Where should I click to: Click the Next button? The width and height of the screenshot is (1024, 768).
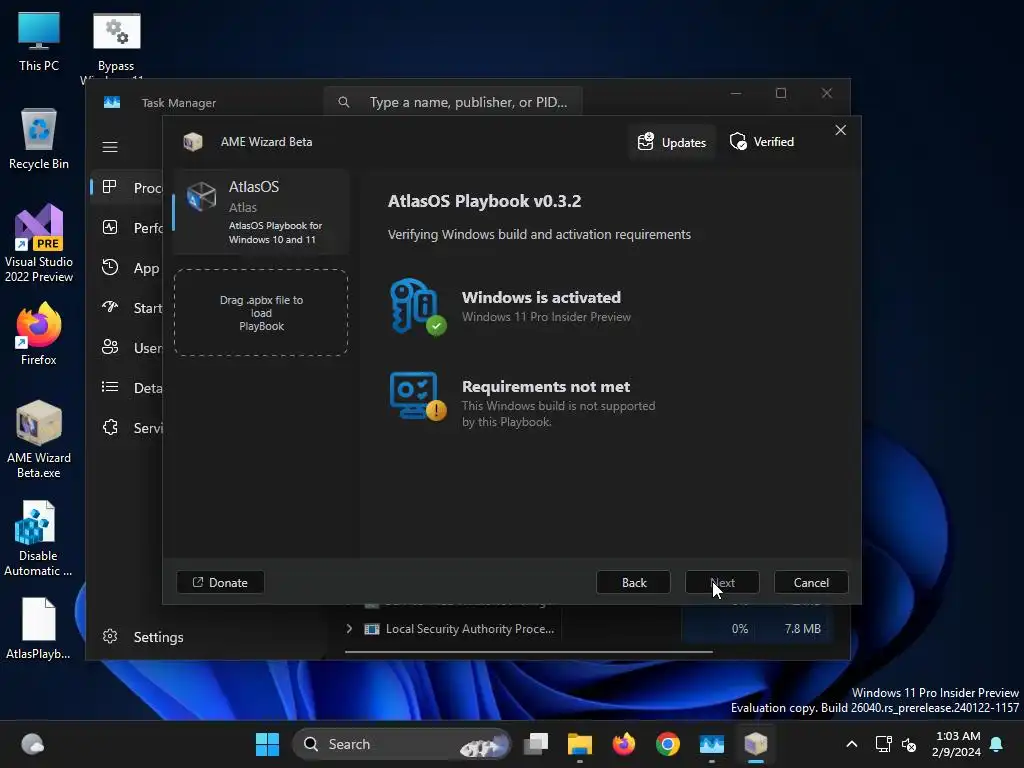click(722, 582)
